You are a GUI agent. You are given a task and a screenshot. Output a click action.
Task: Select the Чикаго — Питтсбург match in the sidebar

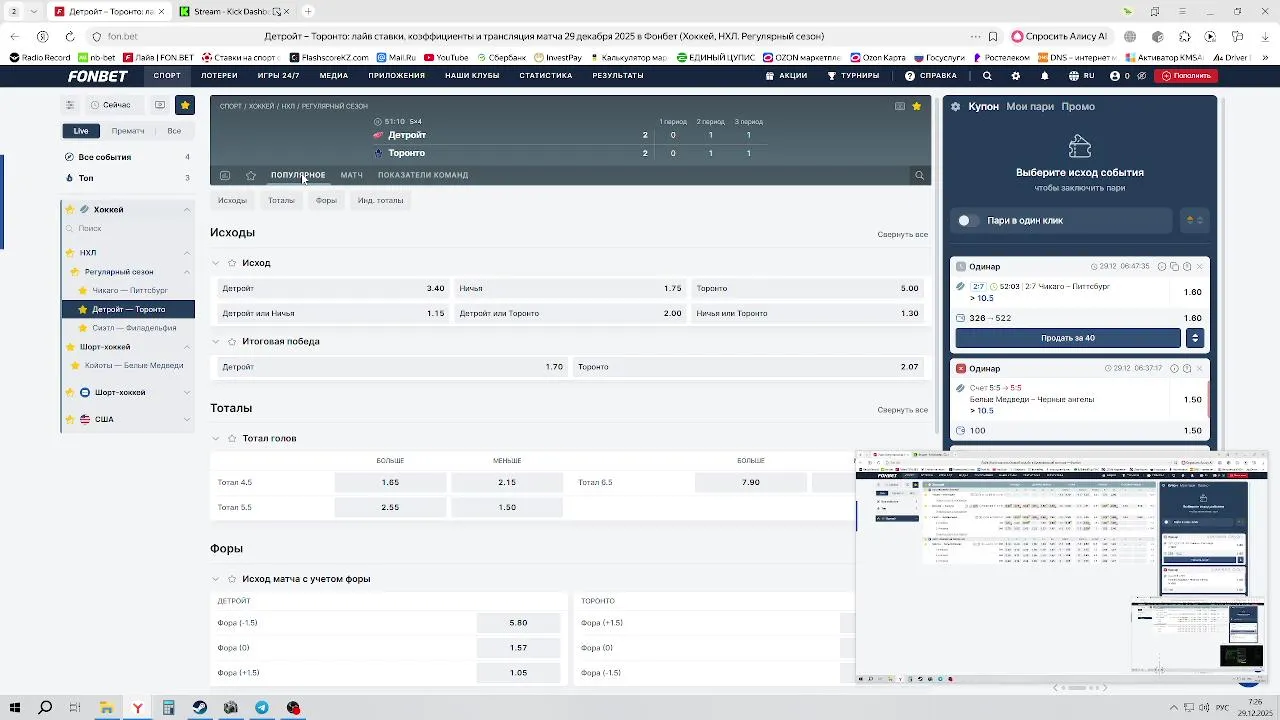[x=129, y=291]
